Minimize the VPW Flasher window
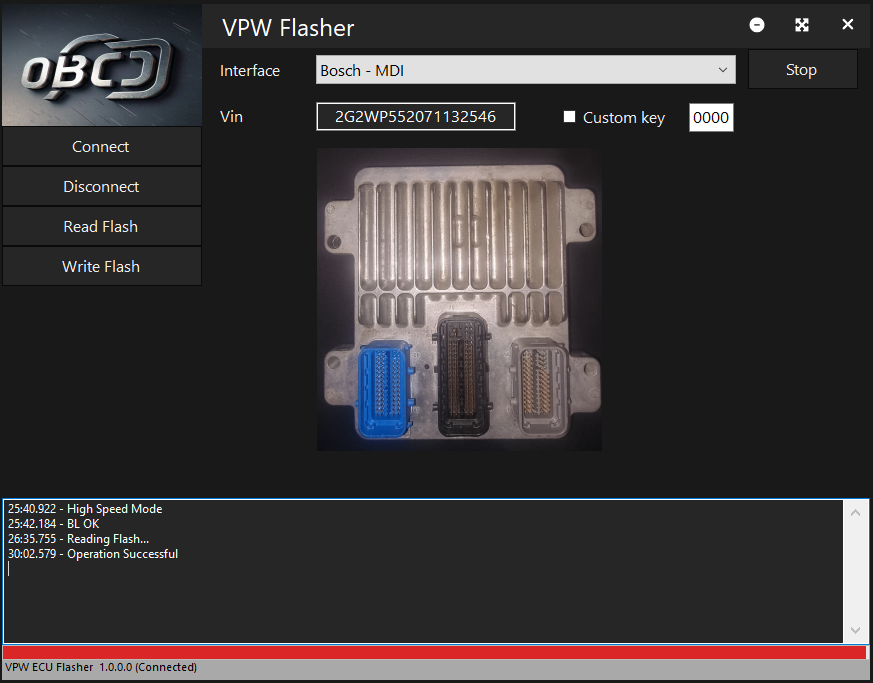This screenshot has width=873, height=683. tap(757, 25)
